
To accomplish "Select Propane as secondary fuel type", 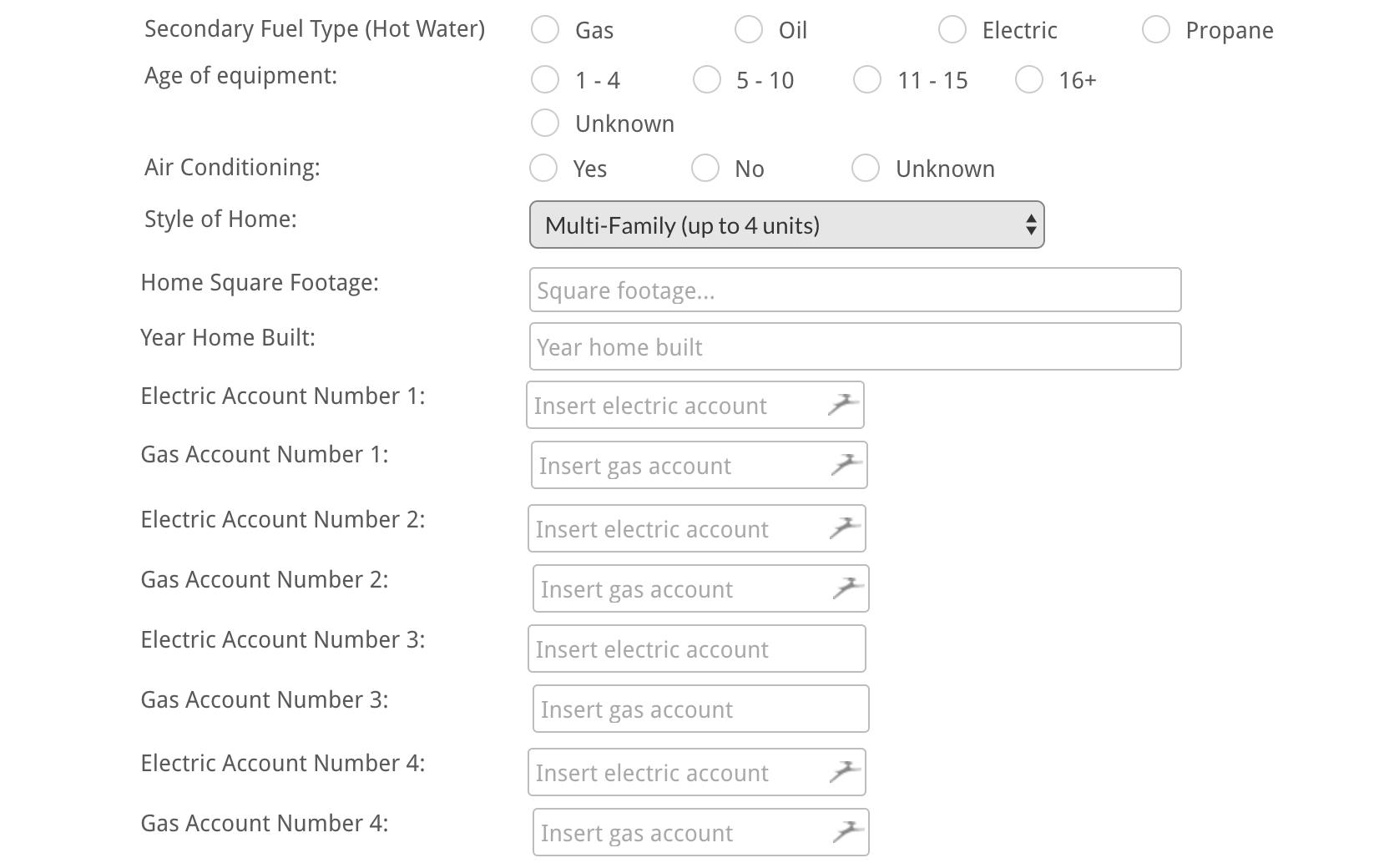I will (1156, 30).
